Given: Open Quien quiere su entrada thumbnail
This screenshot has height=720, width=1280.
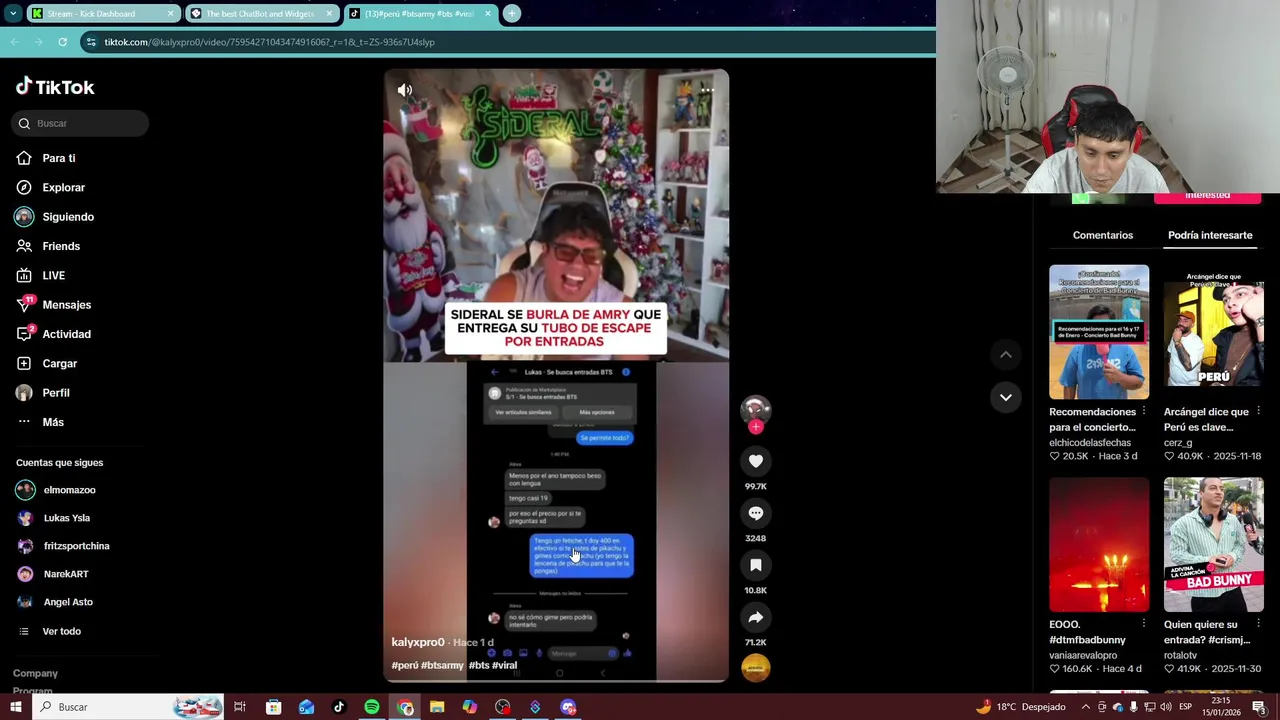Looking at the screenshot, I should 1213,544.
